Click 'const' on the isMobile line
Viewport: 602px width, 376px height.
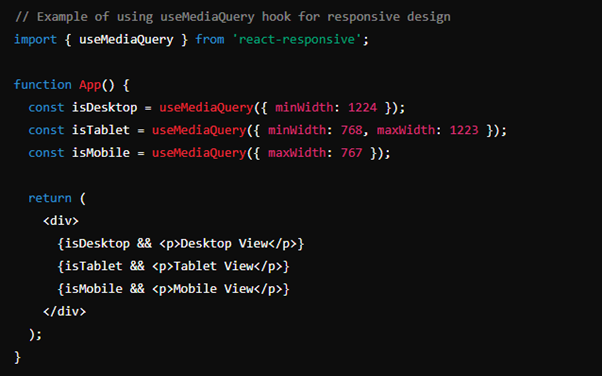(46, 152)
